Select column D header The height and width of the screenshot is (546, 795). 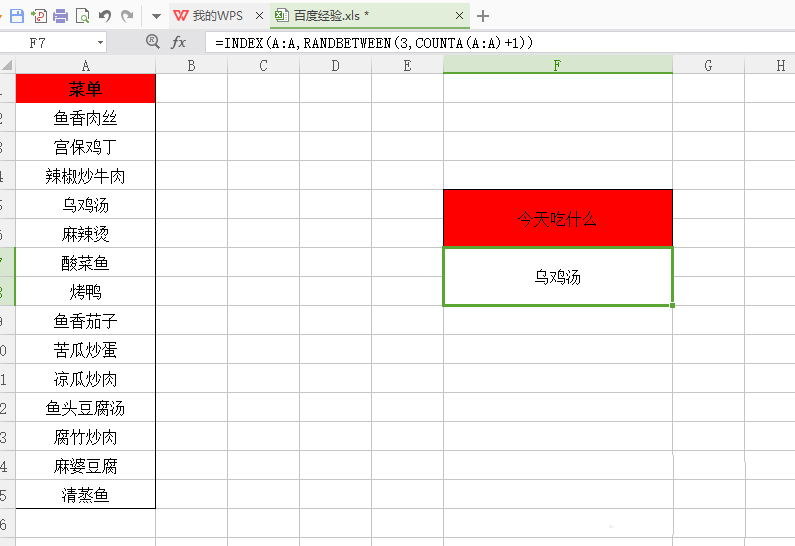(336, 65)
